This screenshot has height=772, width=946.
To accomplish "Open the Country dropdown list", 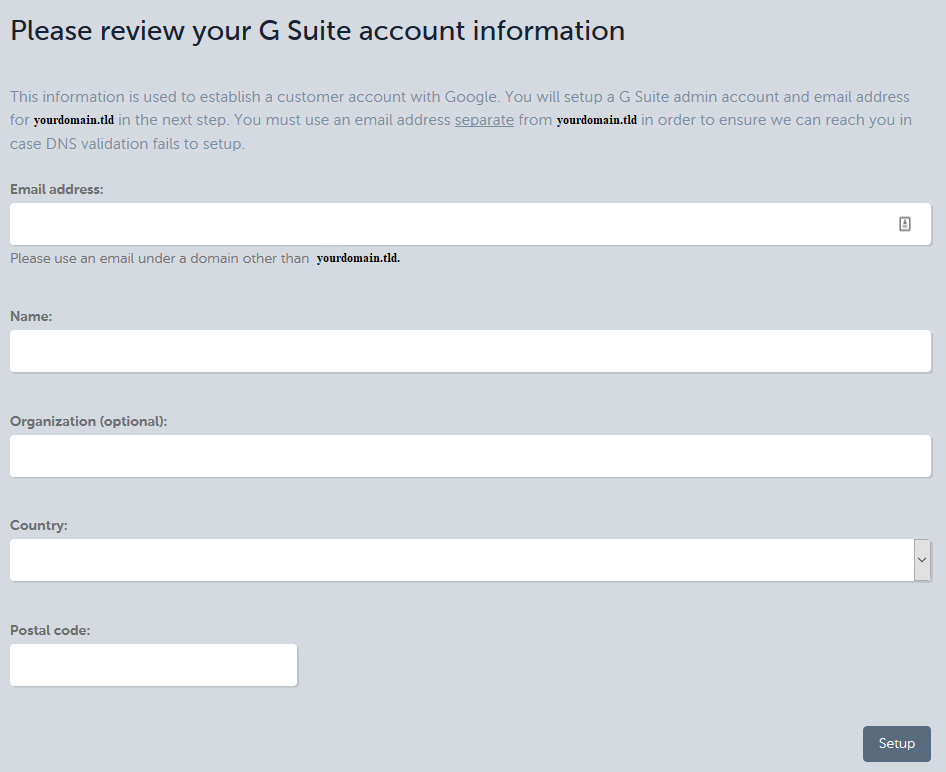I will coord(470,560).
